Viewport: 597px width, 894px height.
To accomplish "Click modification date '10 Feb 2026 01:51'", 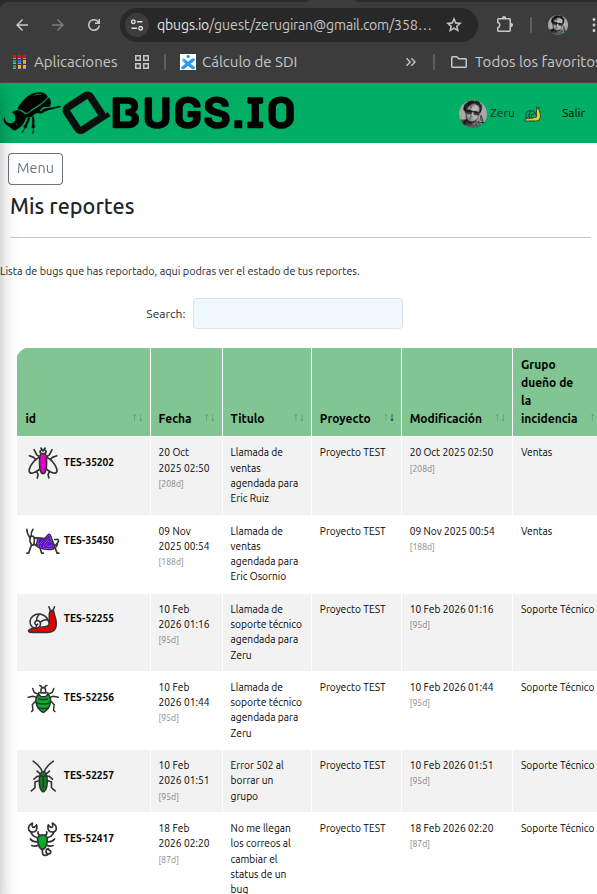I will [x=452, y=766].
